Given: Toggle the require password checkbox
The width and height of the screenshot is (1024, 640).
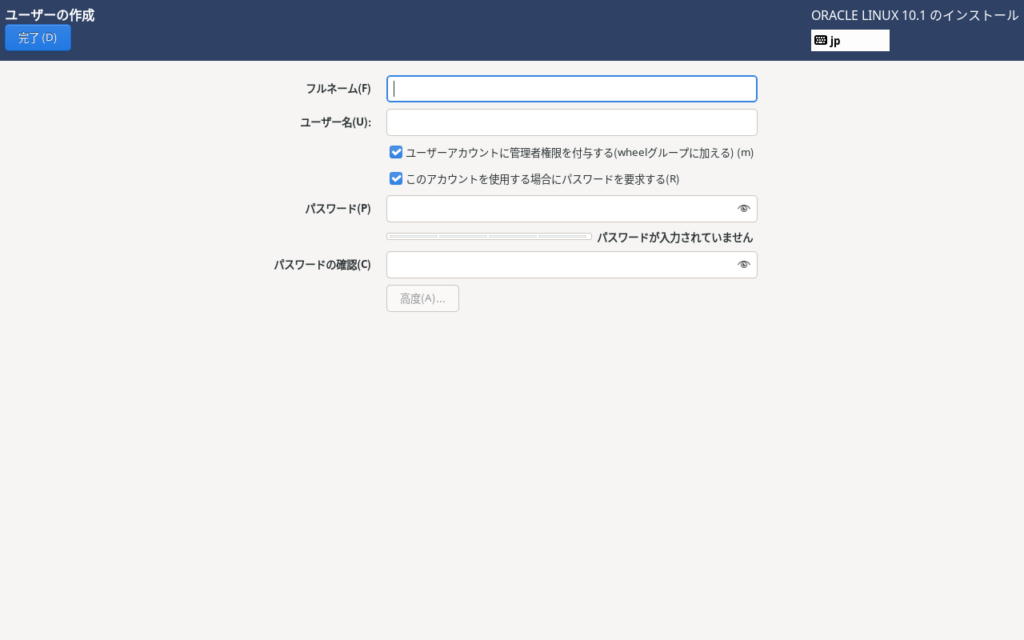Looking at the screenshot, I should click(x=396, y=179).
